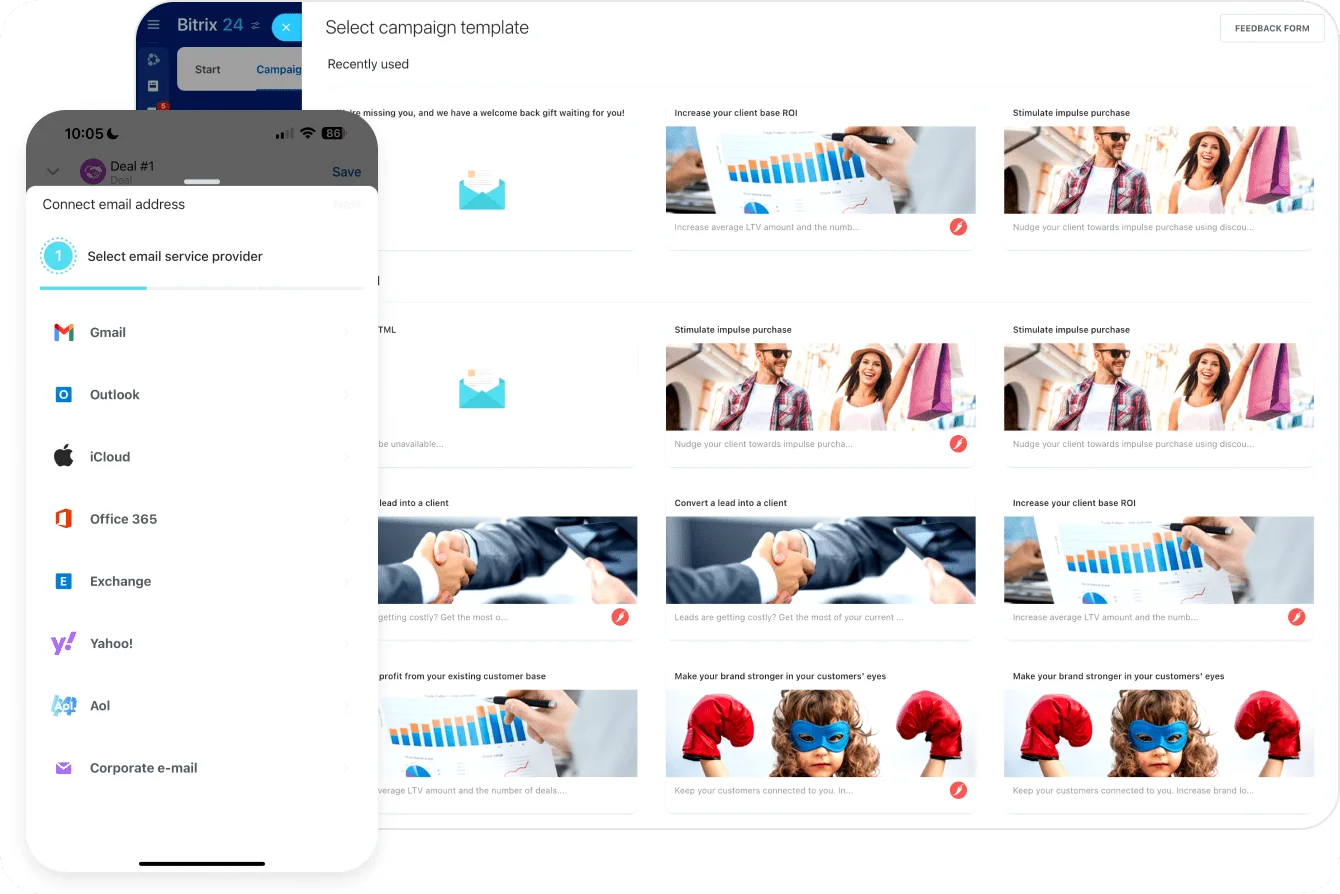Switch to the Start tab
The width and height of the screenshot is (1340, 894).
coord(208,69)
